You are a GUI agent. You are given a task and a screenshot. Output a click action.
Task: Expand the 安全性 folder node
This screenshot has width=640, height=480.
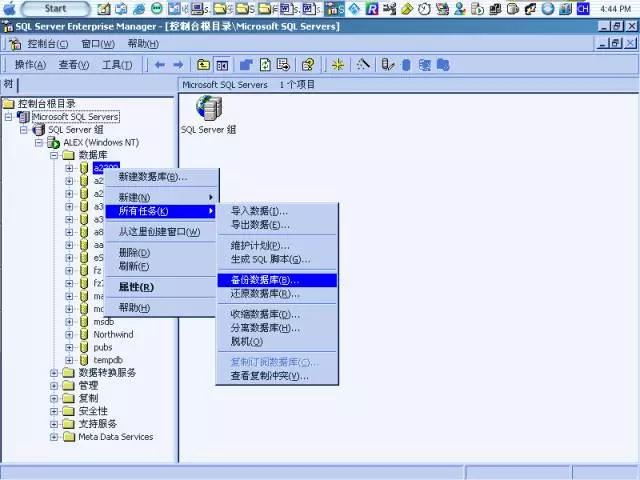pos(55,411)
